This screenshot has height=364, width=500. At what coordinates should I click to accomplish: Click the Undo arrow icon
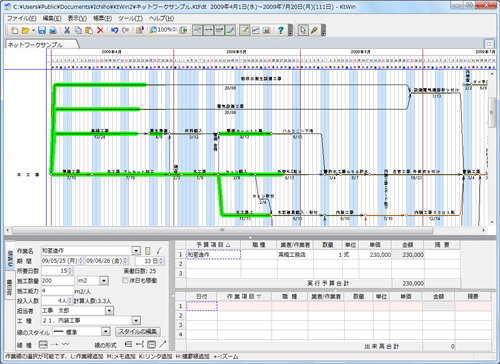pyautogui.click(x=114, y=30)
